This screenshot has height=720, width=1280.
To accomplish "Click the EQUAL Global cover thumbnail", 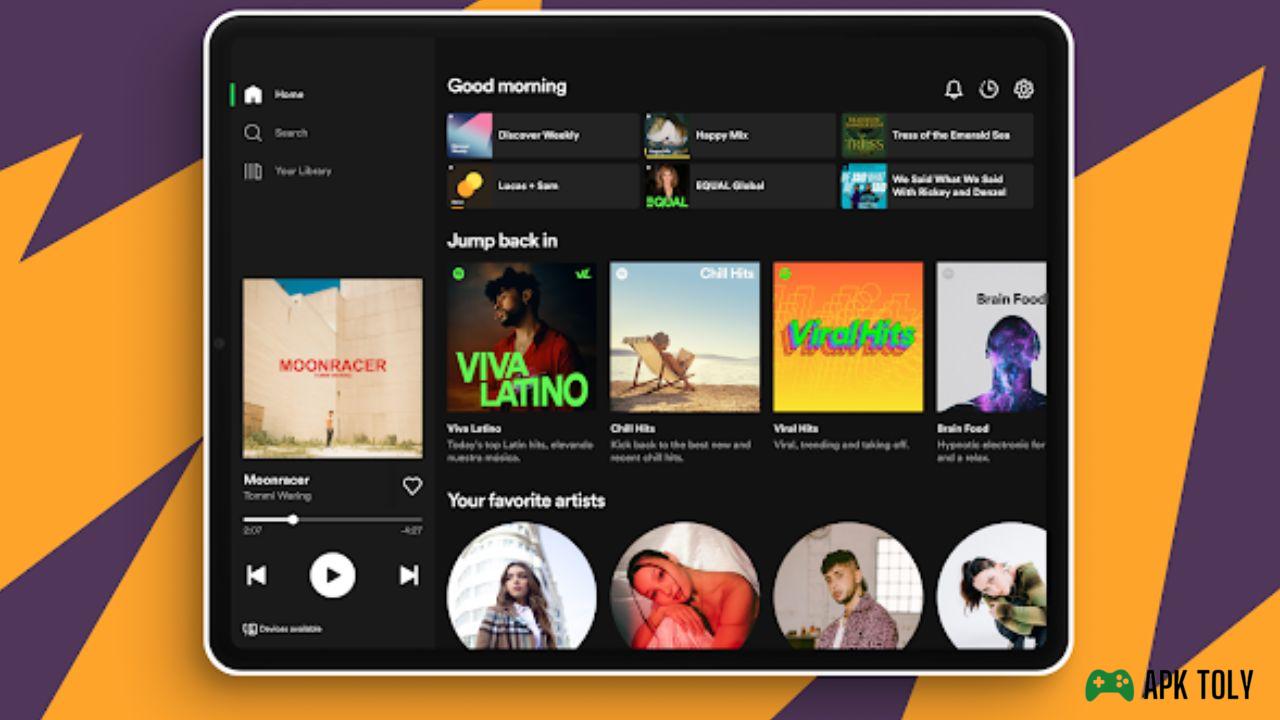I will pyautogui.click(x=667, y=186).
